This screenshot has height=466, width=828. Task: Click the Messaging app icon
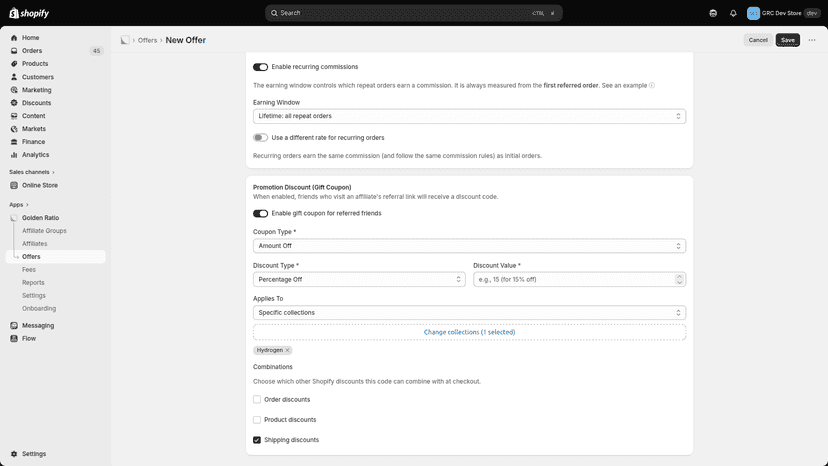[x=14, y=325]
